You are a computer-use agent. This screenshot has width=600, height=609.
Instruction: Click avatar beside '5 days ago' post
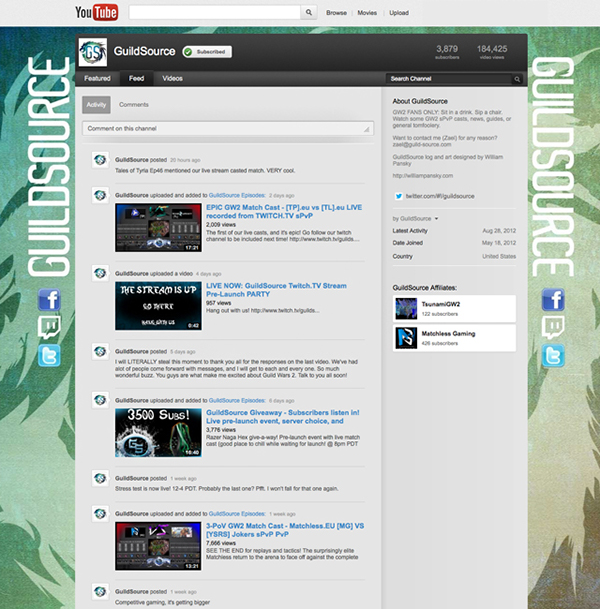(x=100, y=351)
